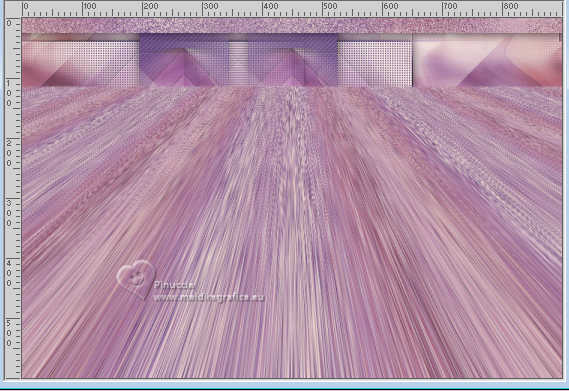Image resolution: width=569 pixels, height=391 pixels.
Task: Click the 700 mark on horizontal ruler
Action: click(450, 6)
